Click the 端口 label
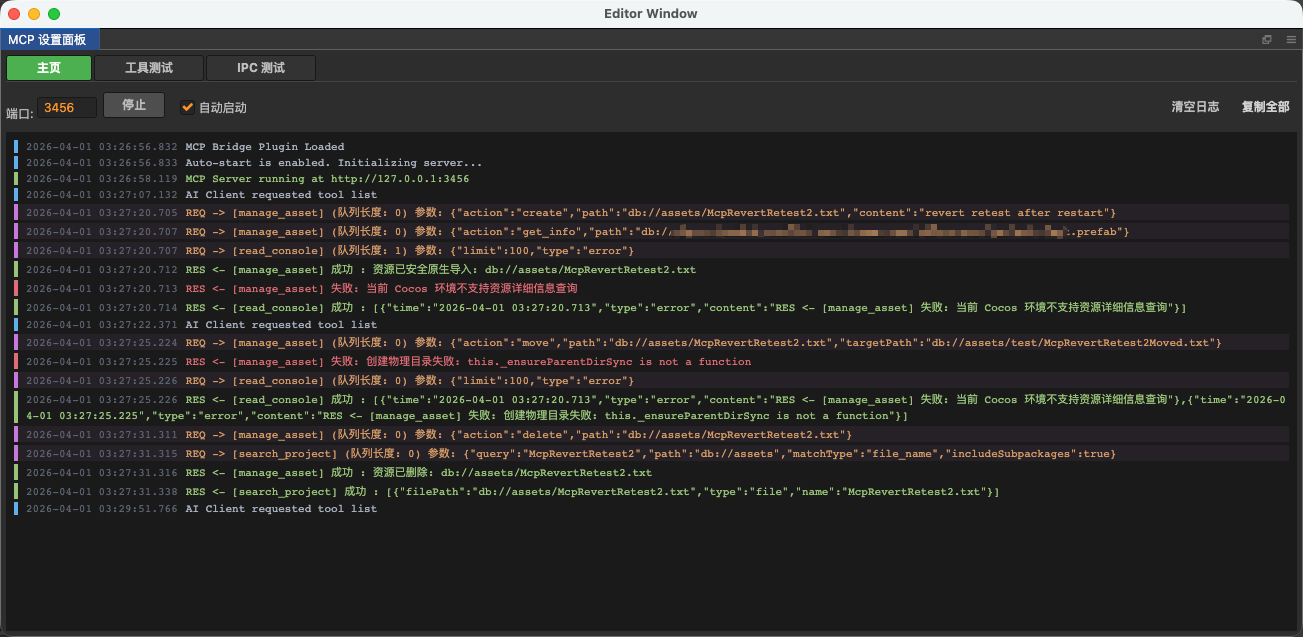The image size is (1303, 637). coord(19,113)
